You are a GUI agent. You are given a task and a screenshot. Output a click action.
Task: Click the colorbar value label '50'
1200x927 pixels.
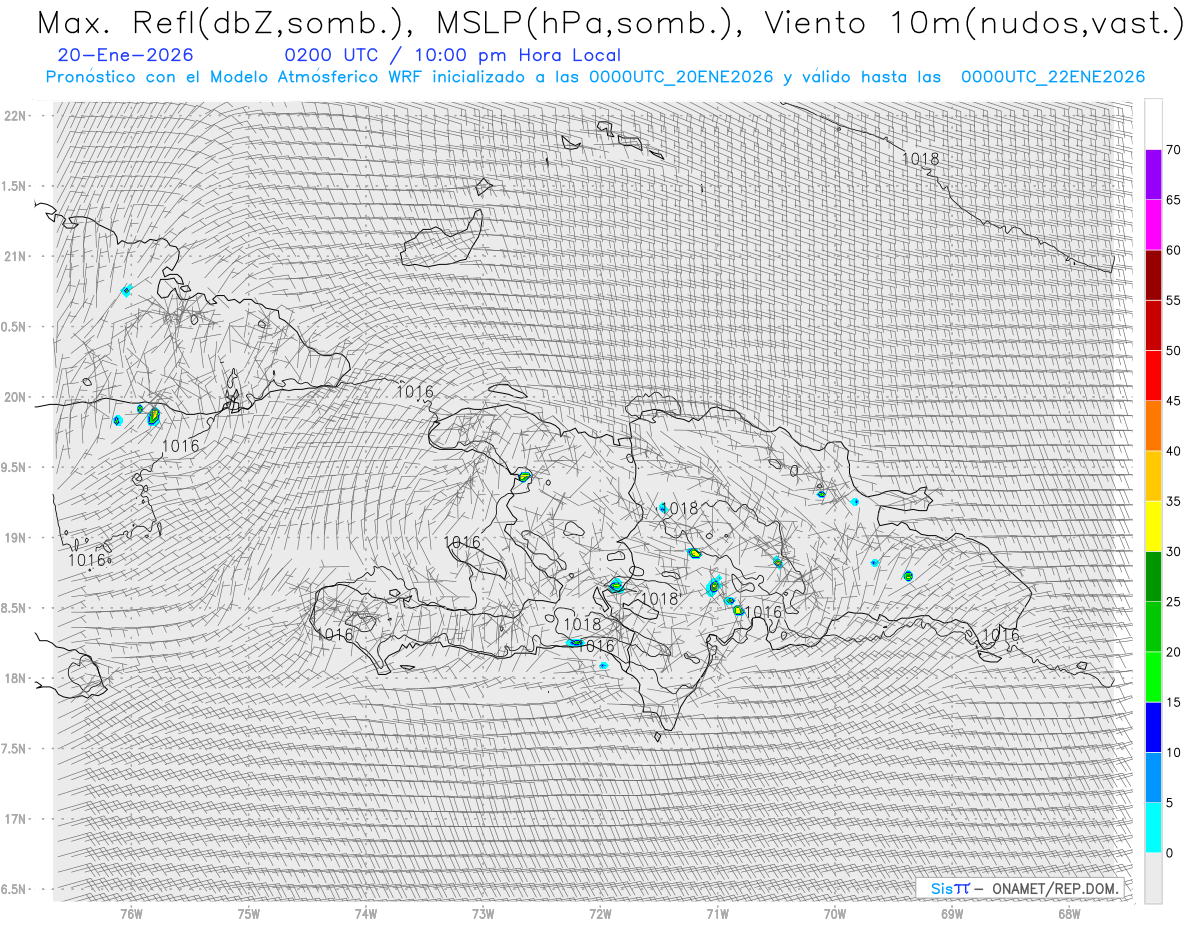(x=1174, y=351)
